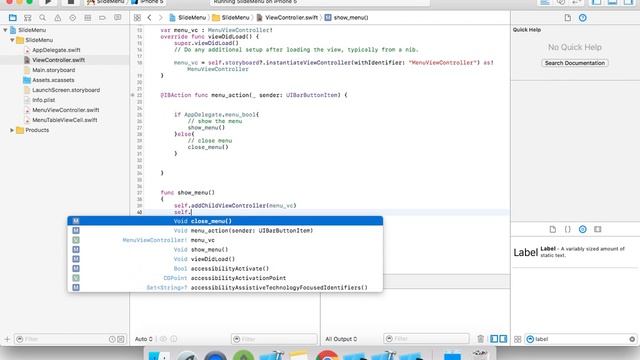Show the Media library
Screen dimensions: 640x360
point(598,229)
